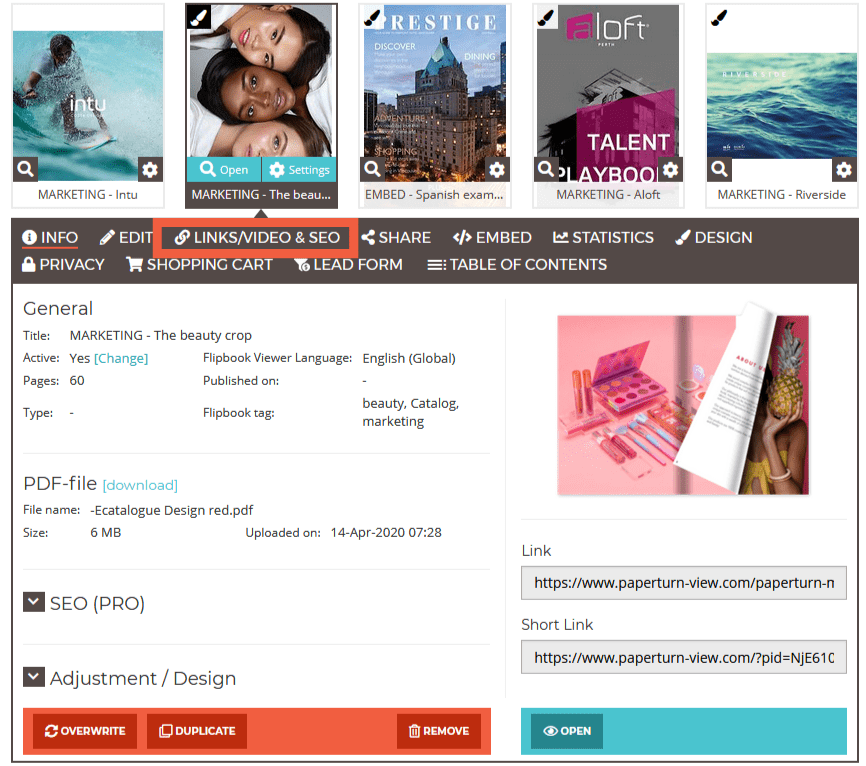866x766 pixels.
Task: Select the MARKETING - Aloft flipbook cover
Action: tap(608, 93)
